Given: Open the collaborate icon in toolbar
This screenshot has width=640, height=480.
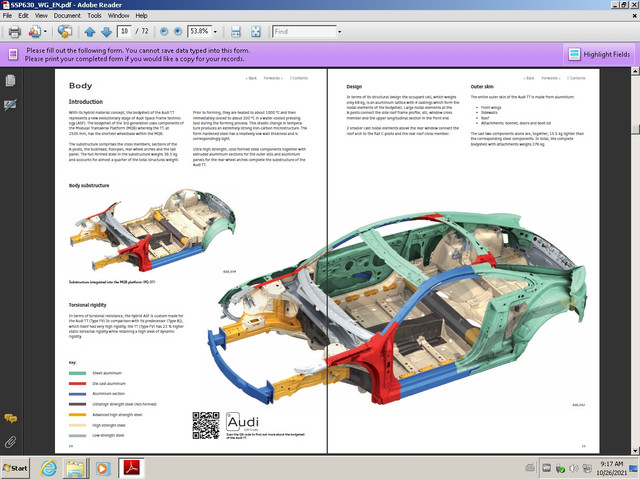Looking at the screenshot, I should 35,31.
